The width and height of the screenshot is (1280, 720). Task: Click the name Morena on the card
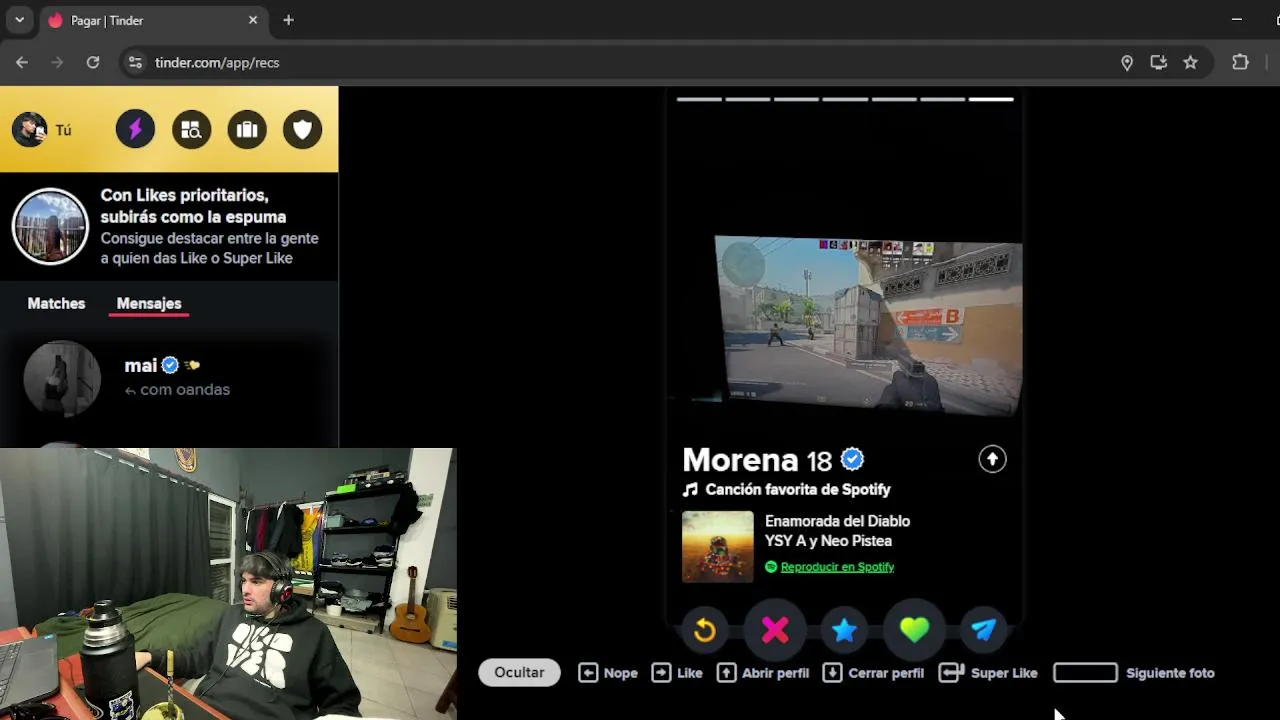tap(740, 460)
